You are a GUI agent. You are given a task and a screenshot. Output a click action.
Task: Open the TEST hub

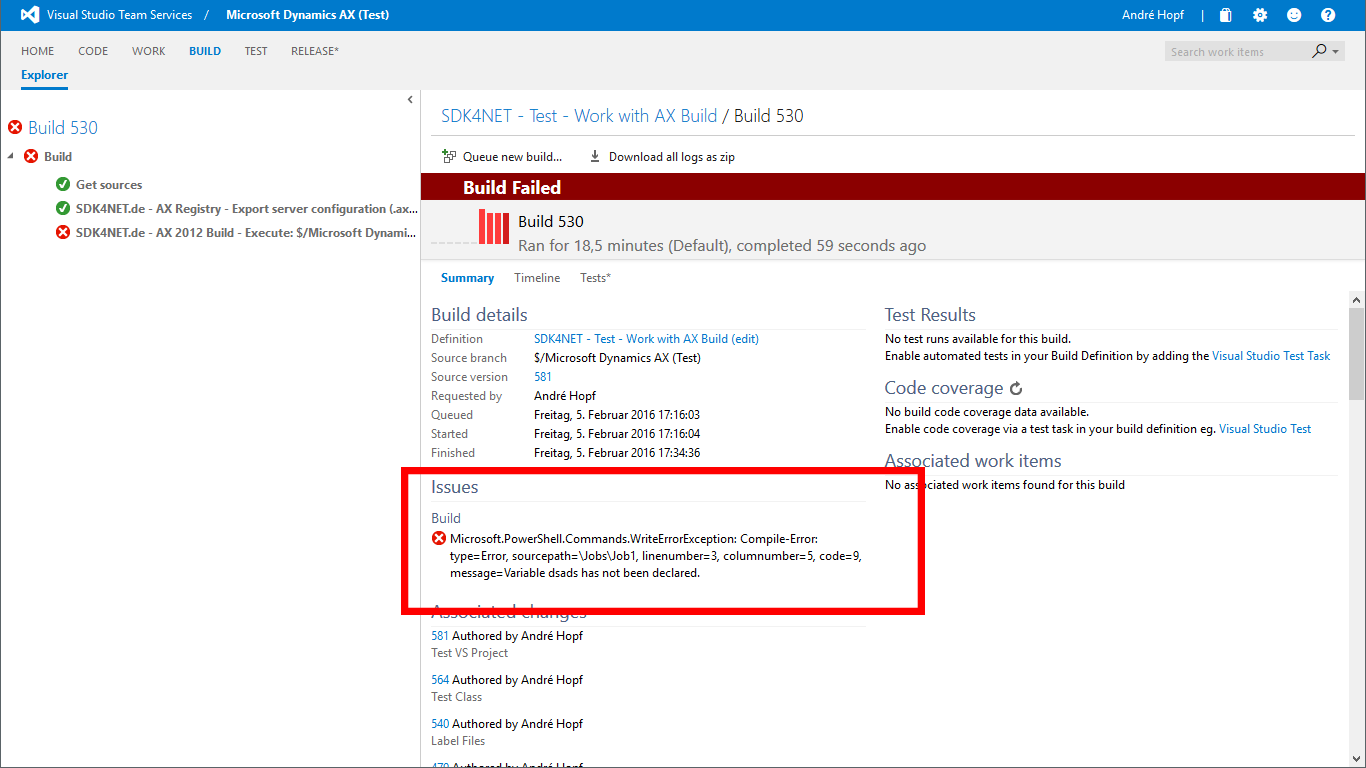click(256, 51)
